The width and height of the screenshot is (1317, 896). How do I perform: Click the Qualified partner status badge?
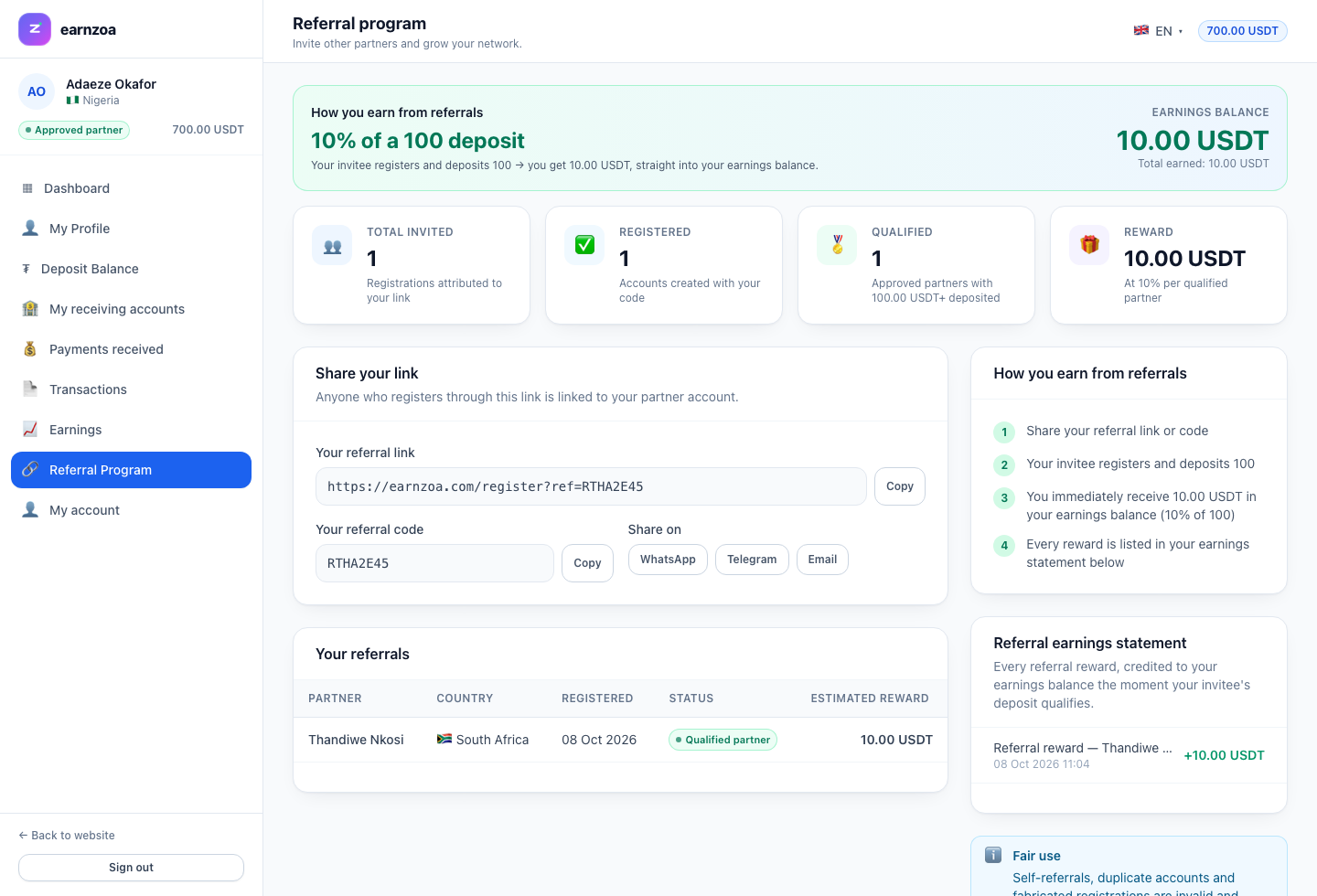pos(723,740)
